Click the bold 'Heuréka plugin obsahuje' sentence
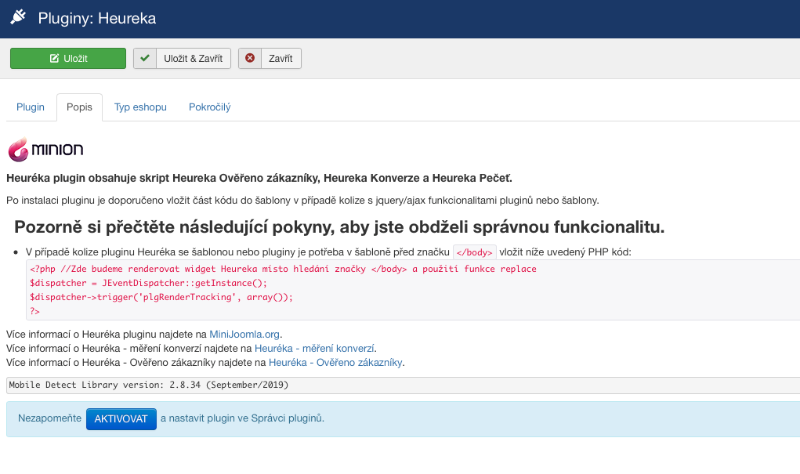The image size is (800, 474). (x=259, y=178)
